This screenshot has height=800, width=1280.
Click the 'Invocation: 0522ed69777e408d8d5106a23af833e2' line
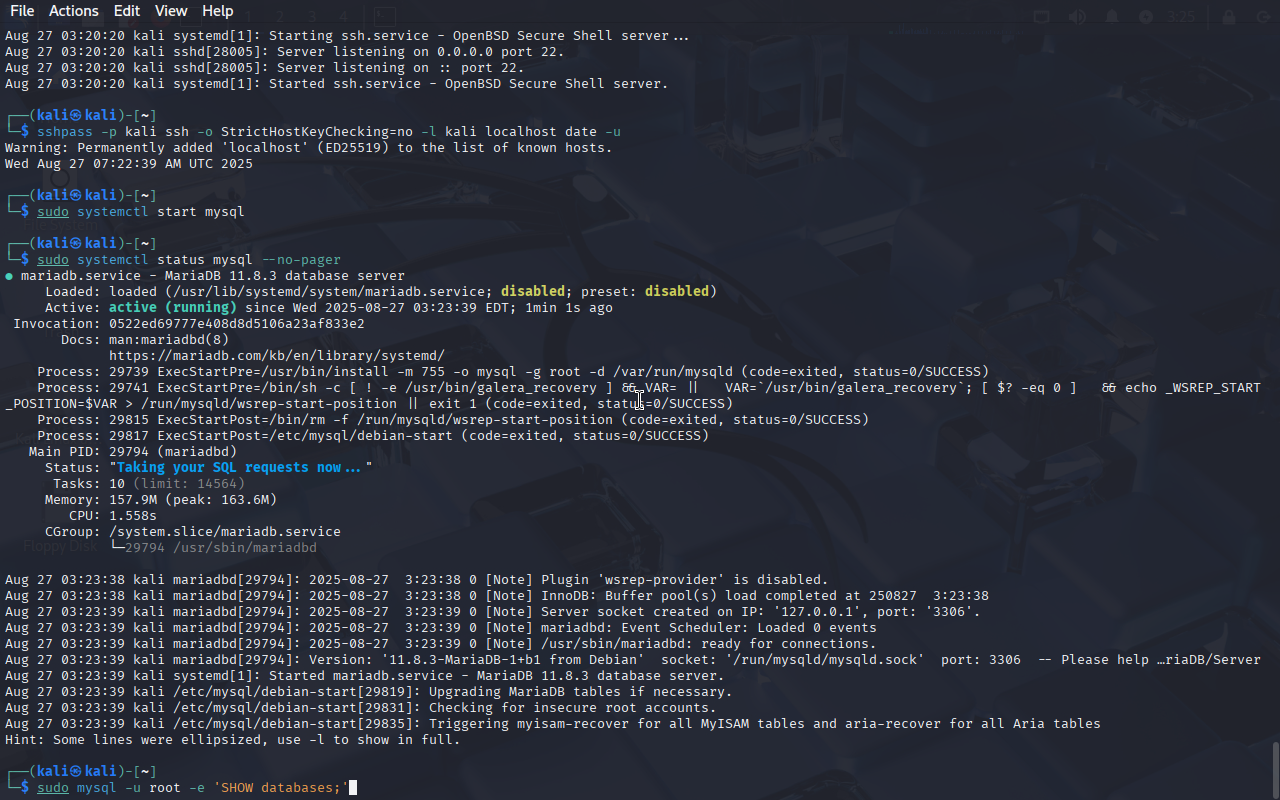coord(189,324)
